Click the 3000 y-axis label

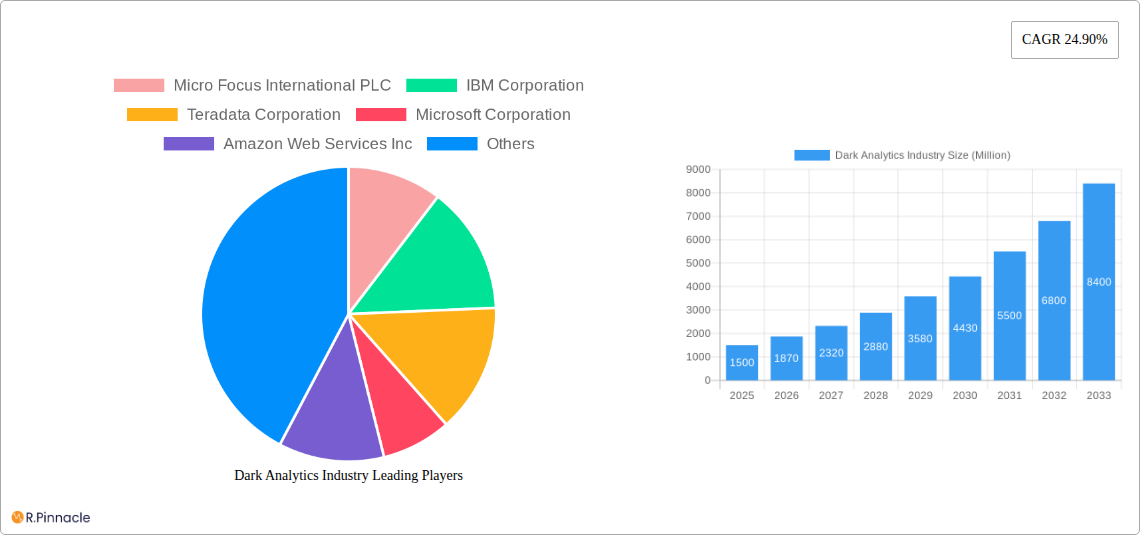[697, 310]
